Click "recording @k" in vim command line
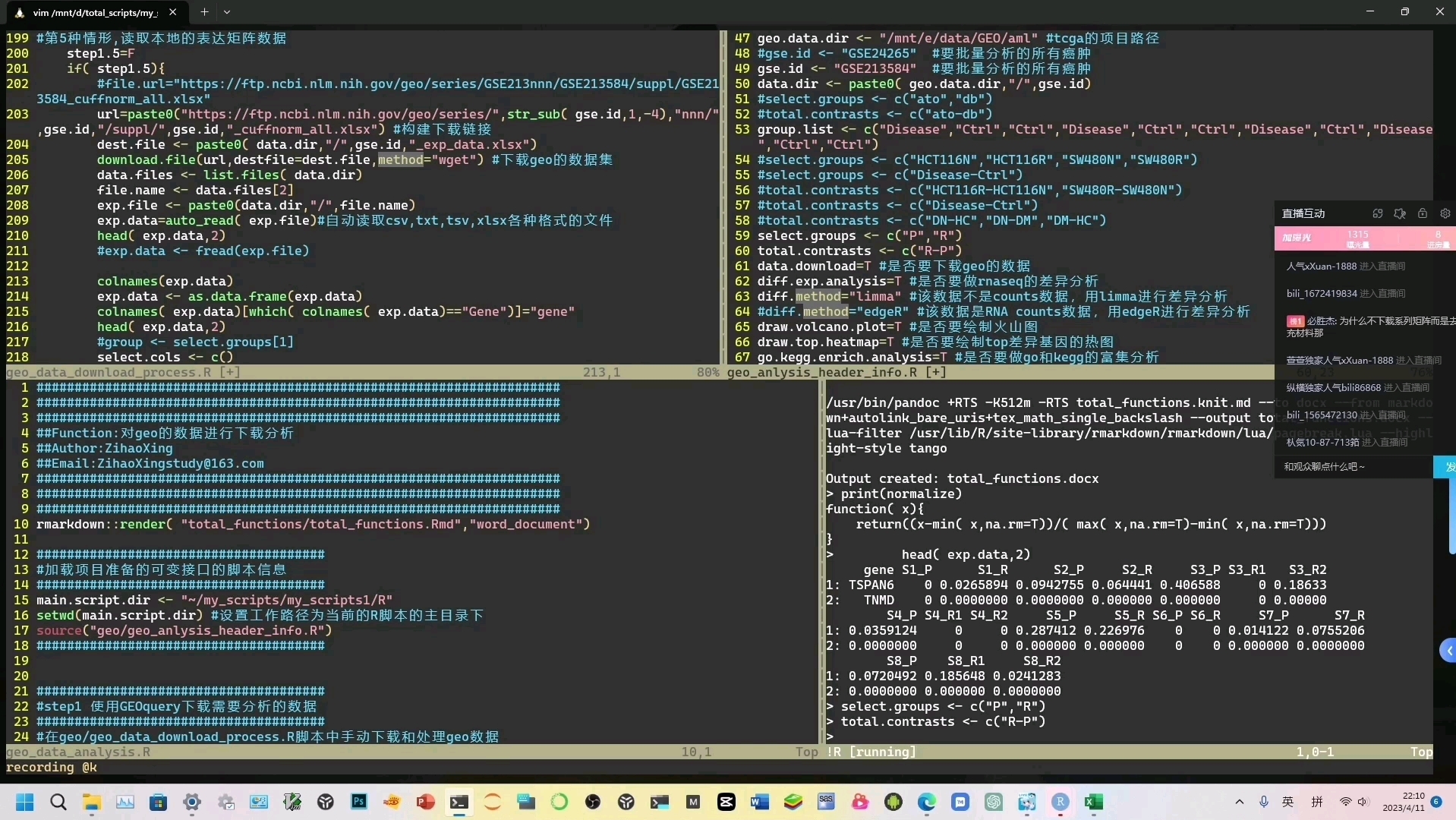Screen dimensions: 1456x820 pyautogui.click(x=52, y=767)
